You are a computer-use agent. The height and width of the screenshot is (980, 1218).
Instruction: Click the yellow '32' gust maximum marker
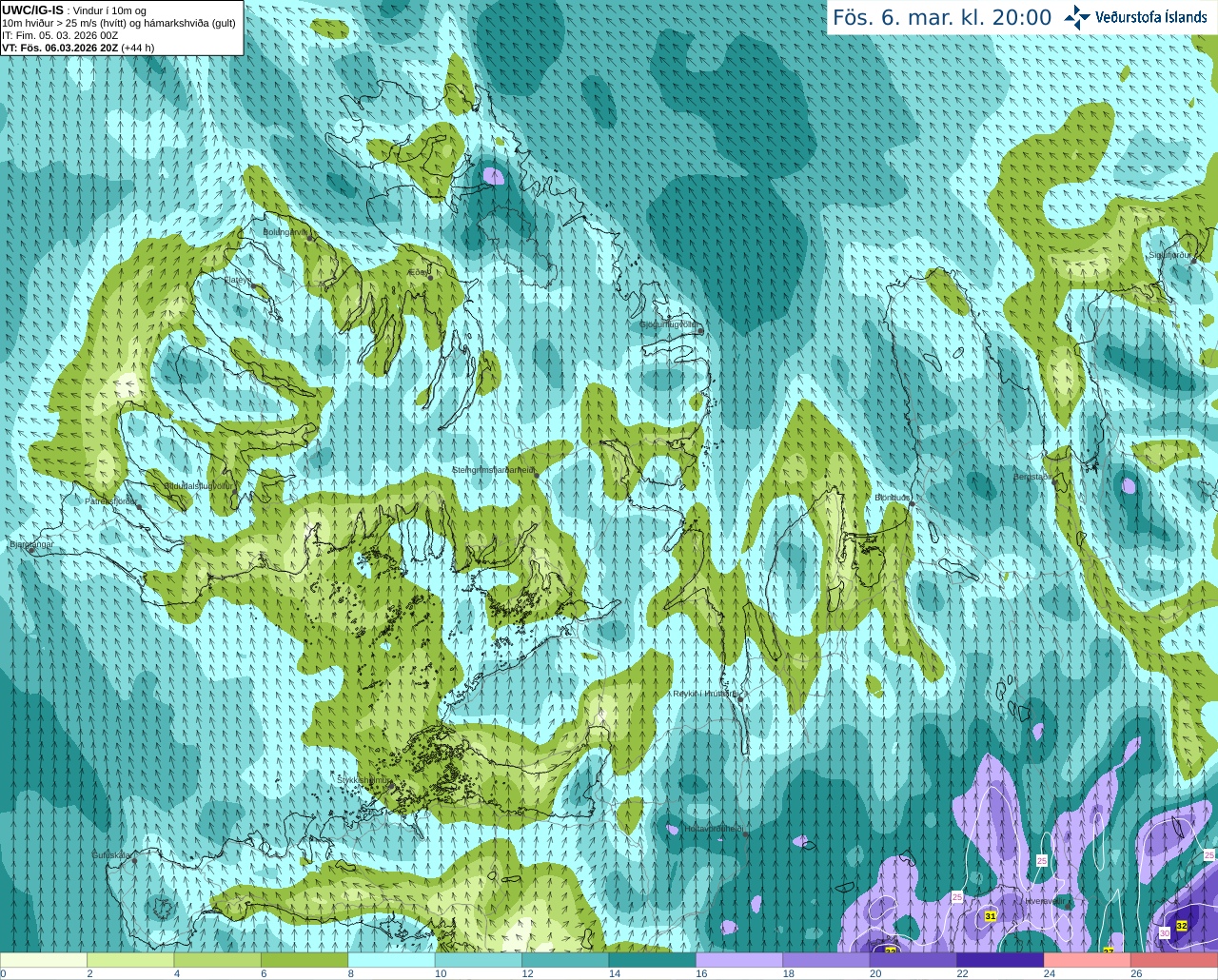(x=1182, y=926)
